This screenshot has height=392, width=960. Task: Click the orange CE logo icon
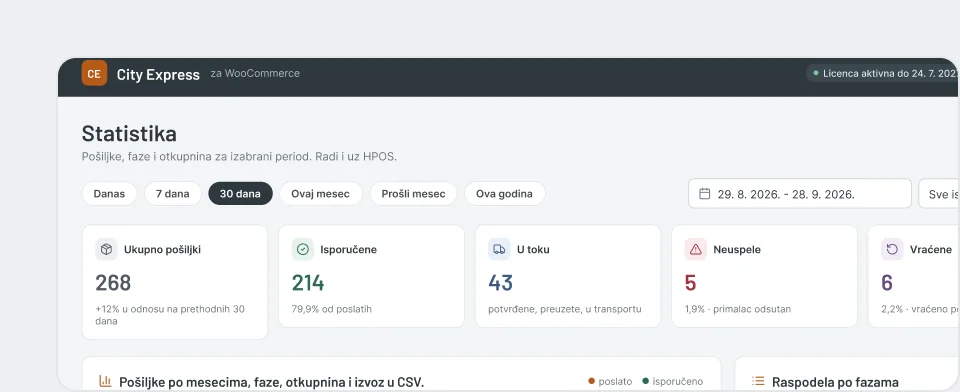tap(94, 74)
